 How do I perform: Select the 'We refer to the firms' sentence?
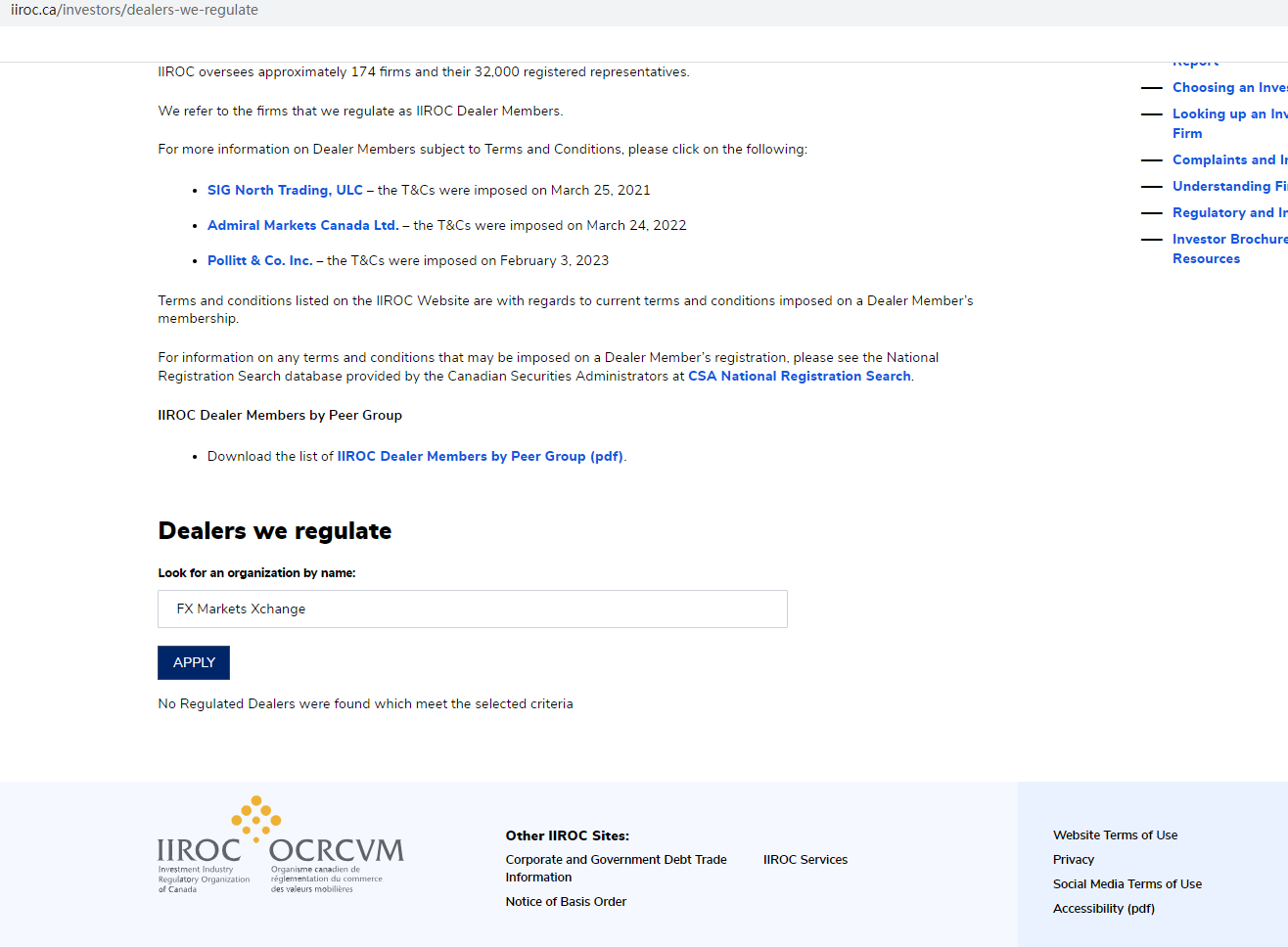click(360, 111)
